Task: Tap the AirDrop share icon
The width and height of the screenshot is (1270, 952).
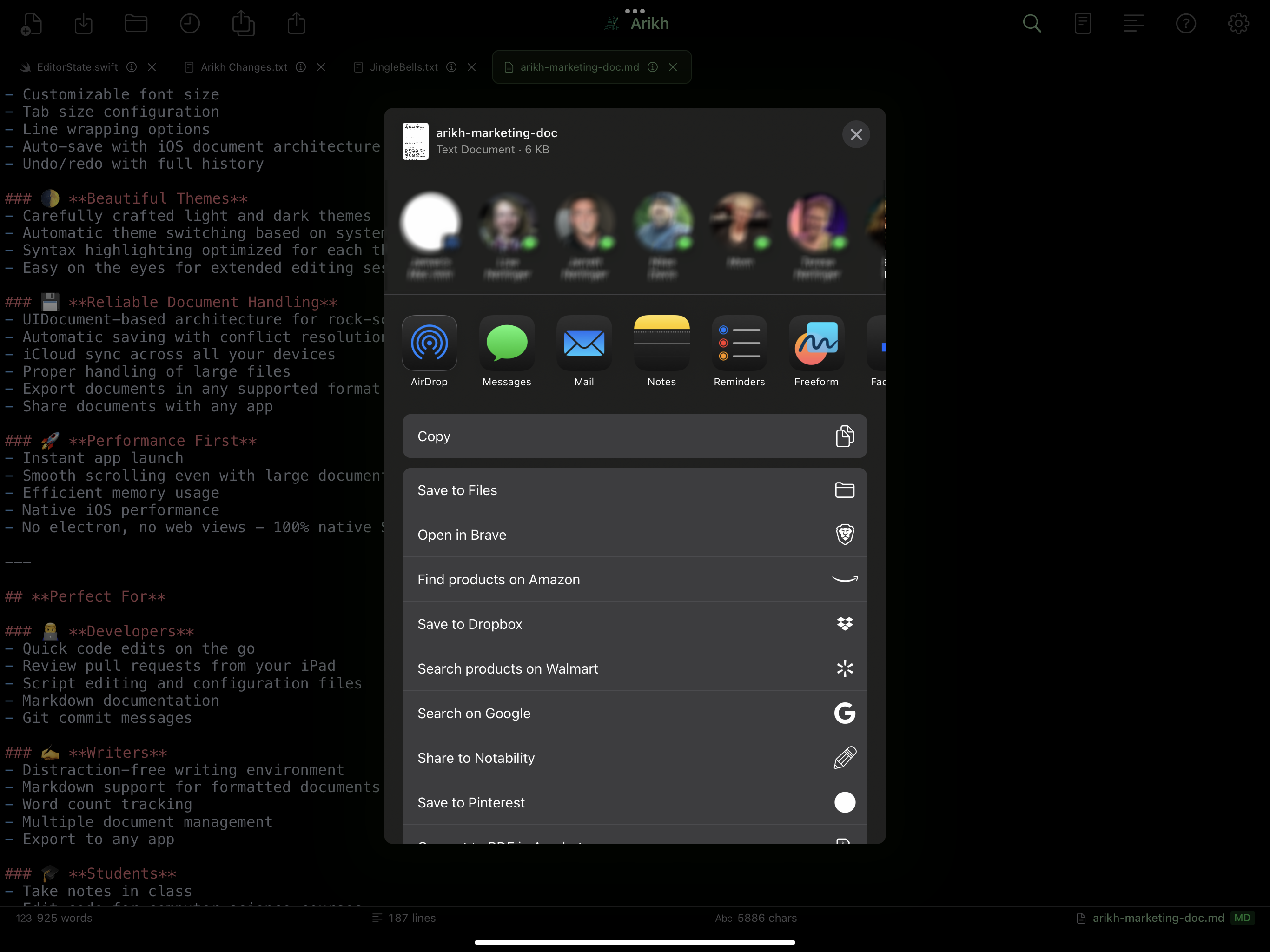Action: click(429, 344)
